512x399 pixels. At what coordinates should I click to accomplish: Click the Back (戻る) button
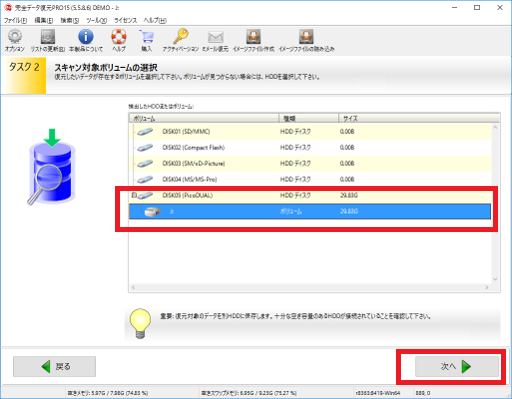coord(54,366)
